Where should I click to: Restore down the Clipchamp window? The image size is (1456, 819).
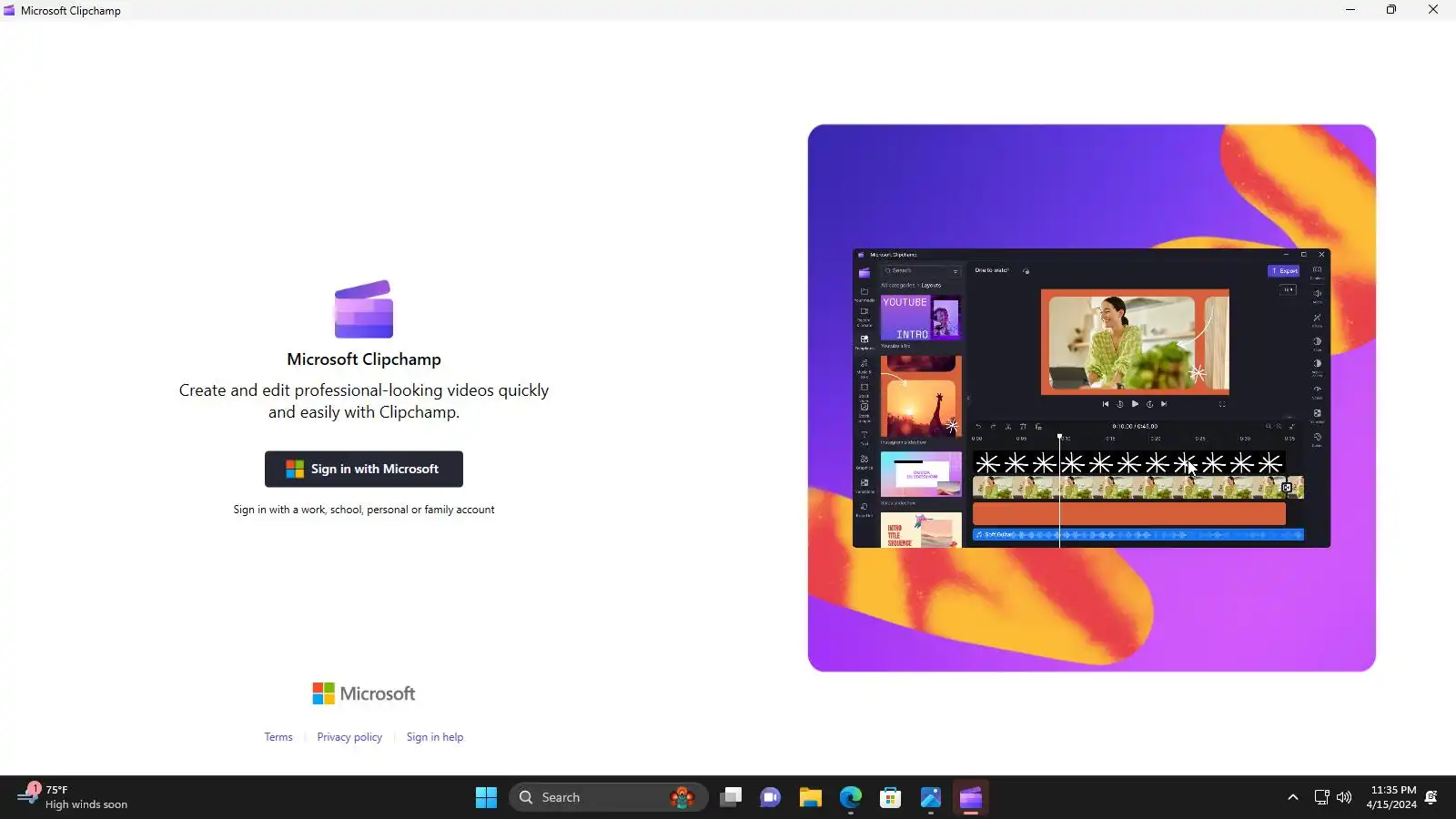pyautogui.click(x=1391, y=10)
